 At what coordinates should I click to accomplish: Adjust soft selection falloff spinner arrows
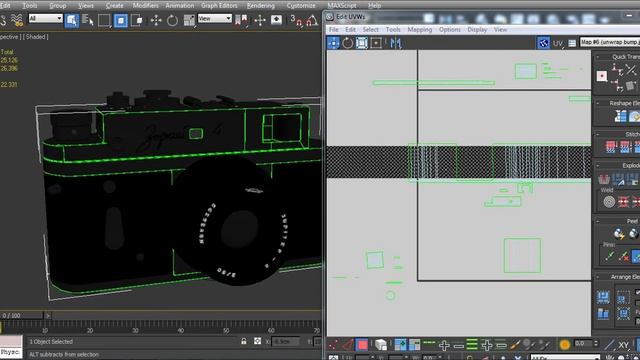pyautogui.click(x=596, y=344)
